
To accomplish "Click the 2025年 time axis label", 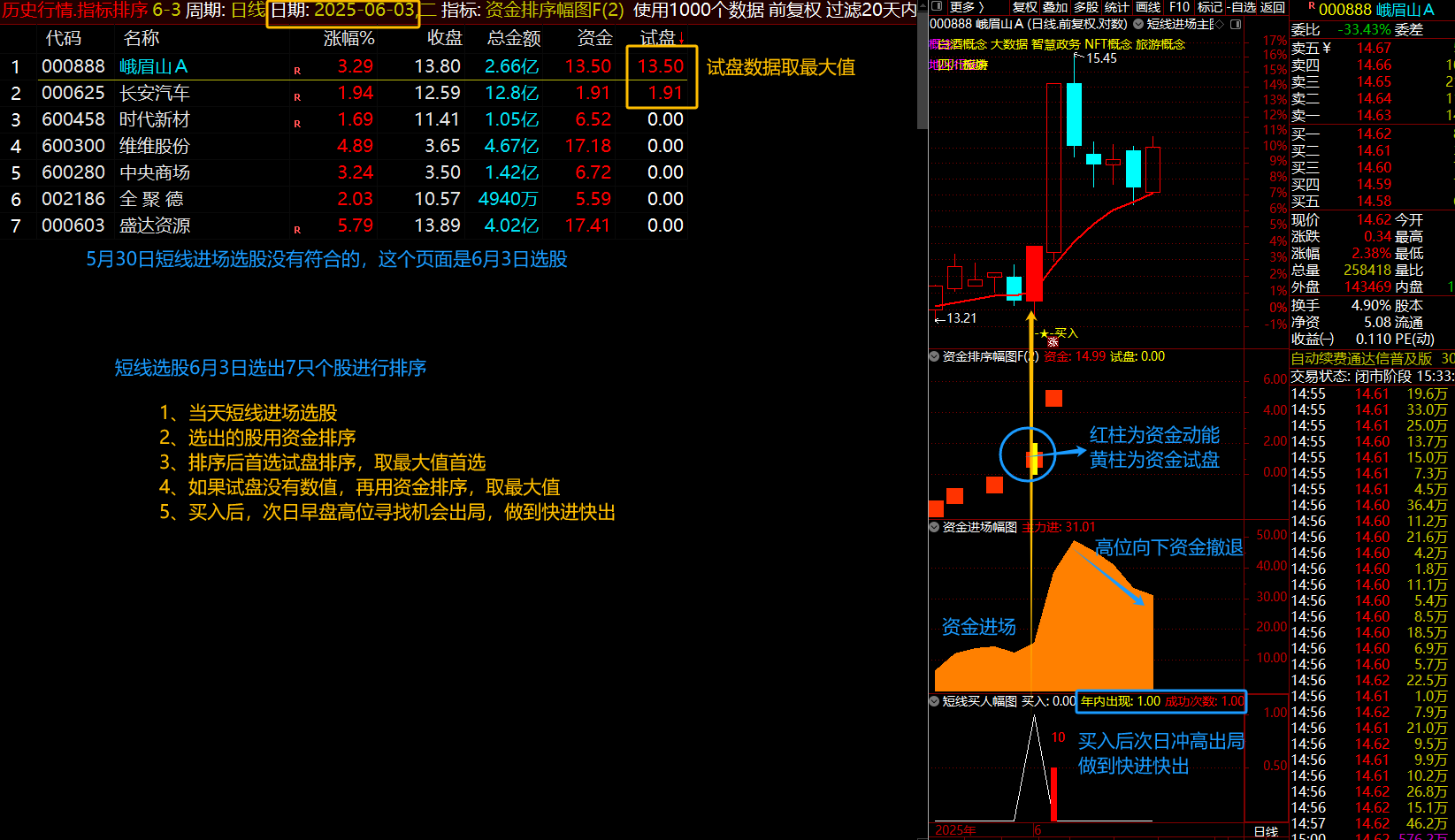I will (955, 830).
